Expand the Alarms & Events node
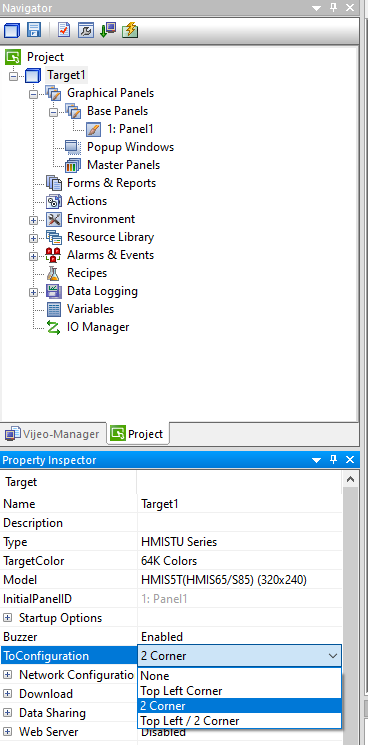 pos(33,257)
